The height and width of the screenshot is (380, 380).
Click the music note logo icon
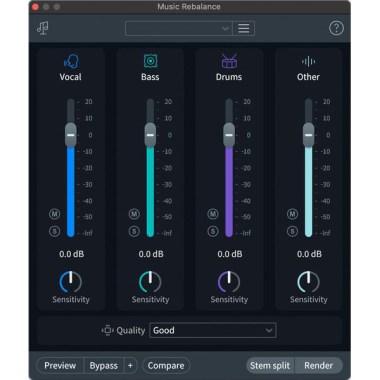(x=42, y=28)
